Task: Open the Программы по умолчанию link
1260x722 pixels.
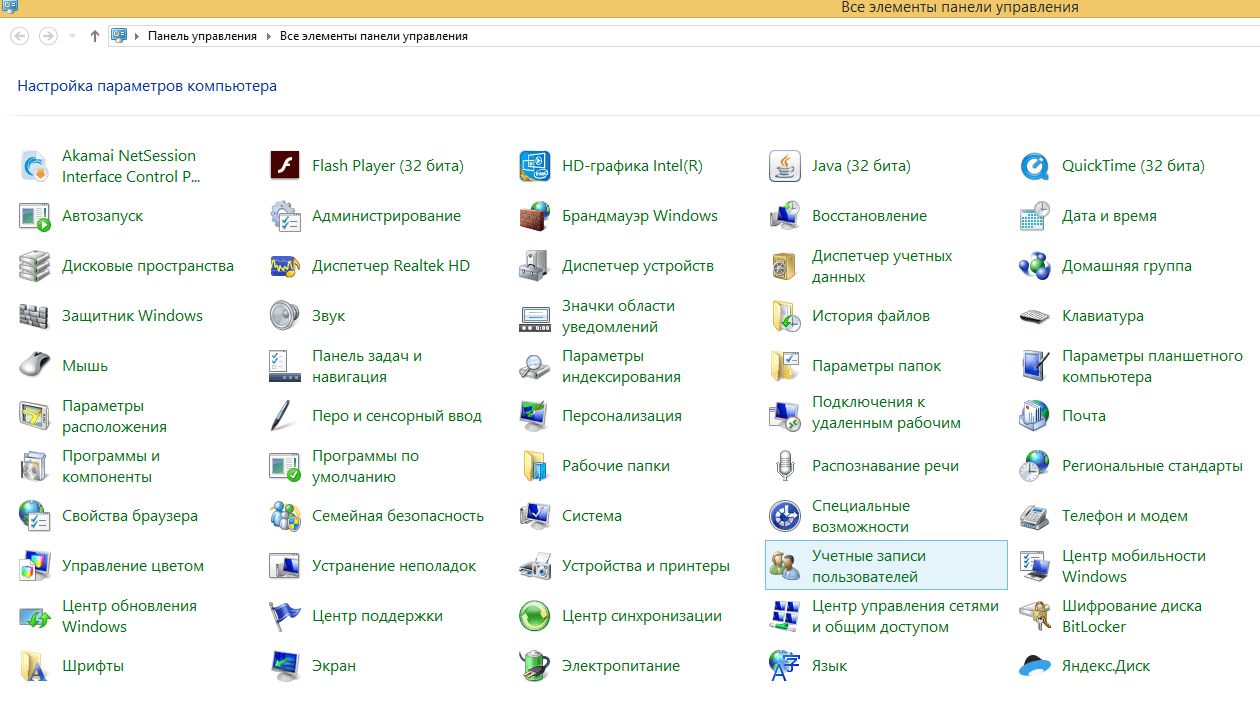Action: (x=365, y=466)
